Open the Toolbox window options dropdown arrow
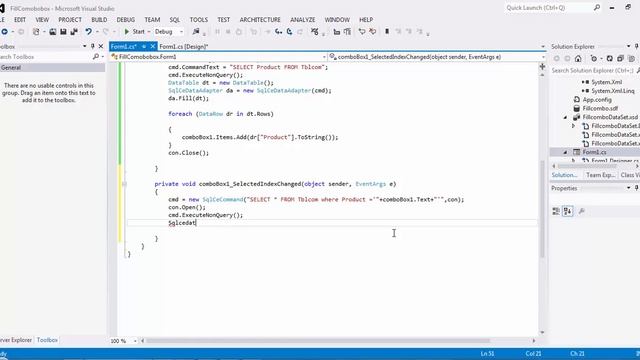Image resolution: width=640 pixels, height=360 pixels. pos(84,47)
